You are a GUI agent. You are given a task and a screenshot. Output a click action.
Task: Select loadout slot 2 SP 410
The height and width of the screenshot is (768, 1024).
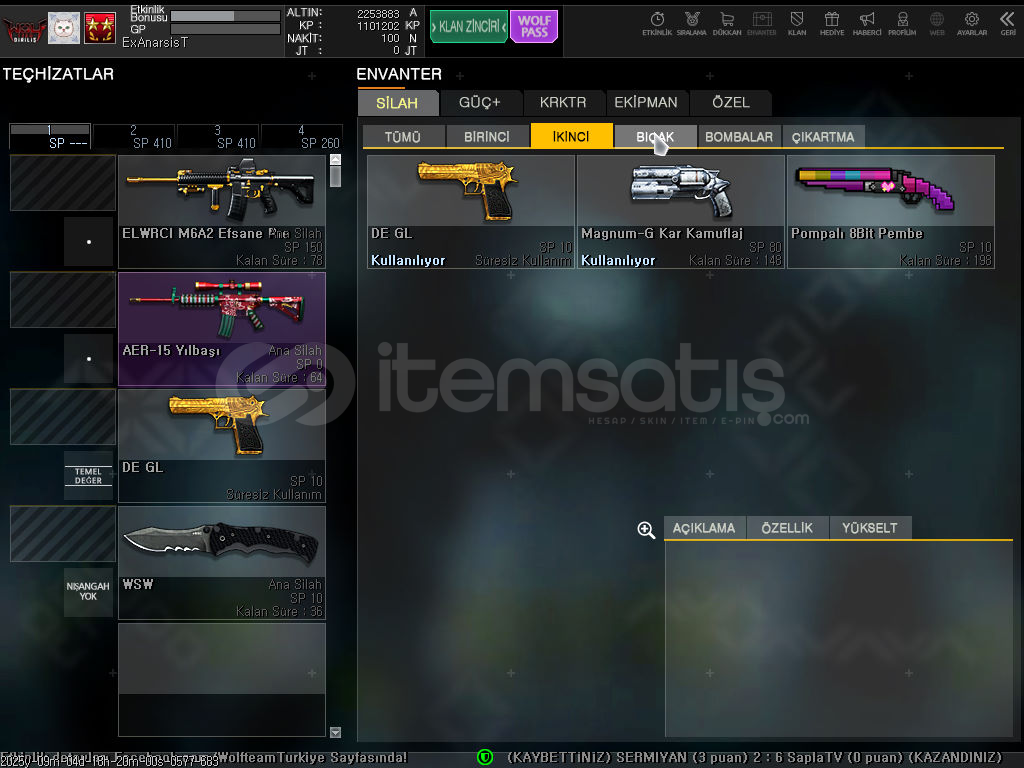[x=133, y=136]
